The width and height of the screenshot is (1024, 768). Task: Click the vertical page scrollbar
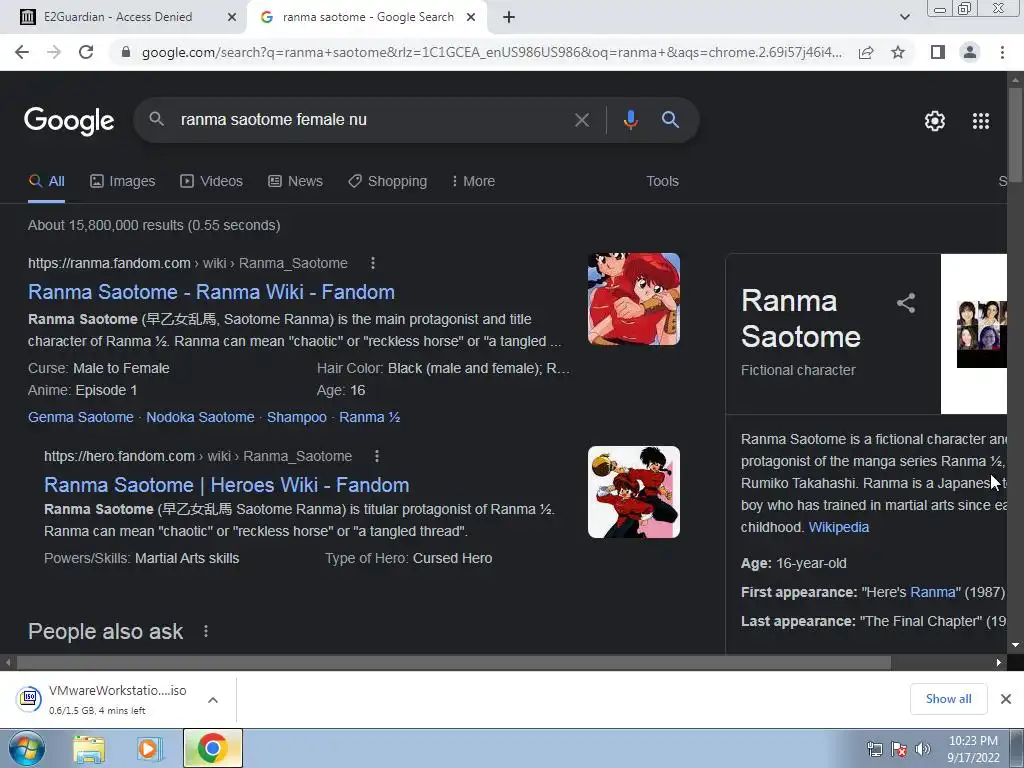pos(1015,134)
